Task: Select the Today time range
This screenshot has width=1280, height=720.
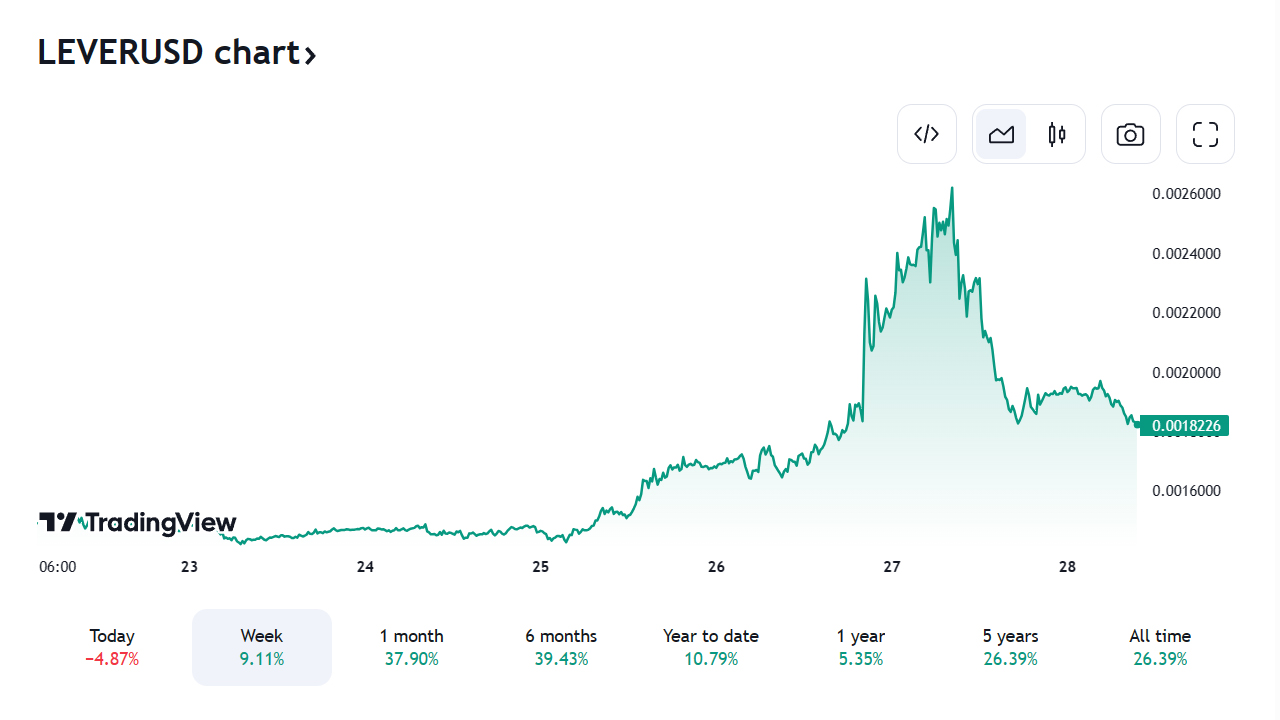Action: 112,647
